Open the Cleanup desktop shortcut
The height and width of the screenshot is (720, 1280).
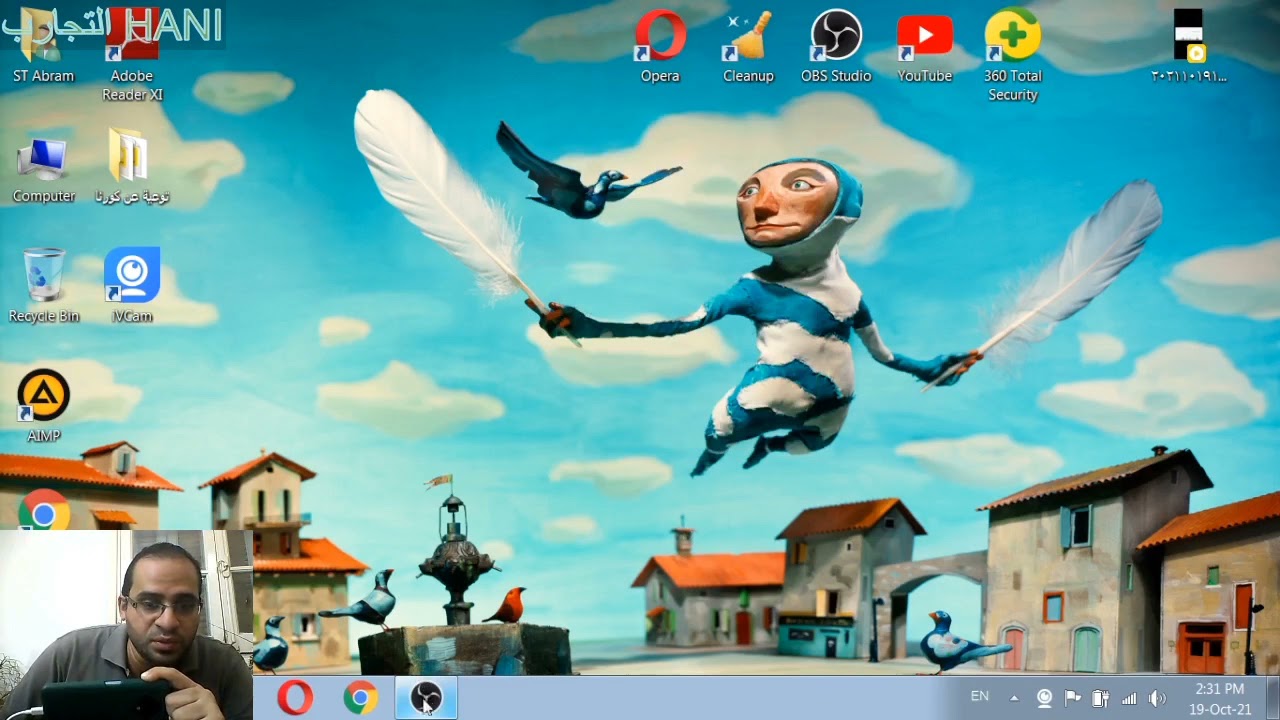[748, 47]
